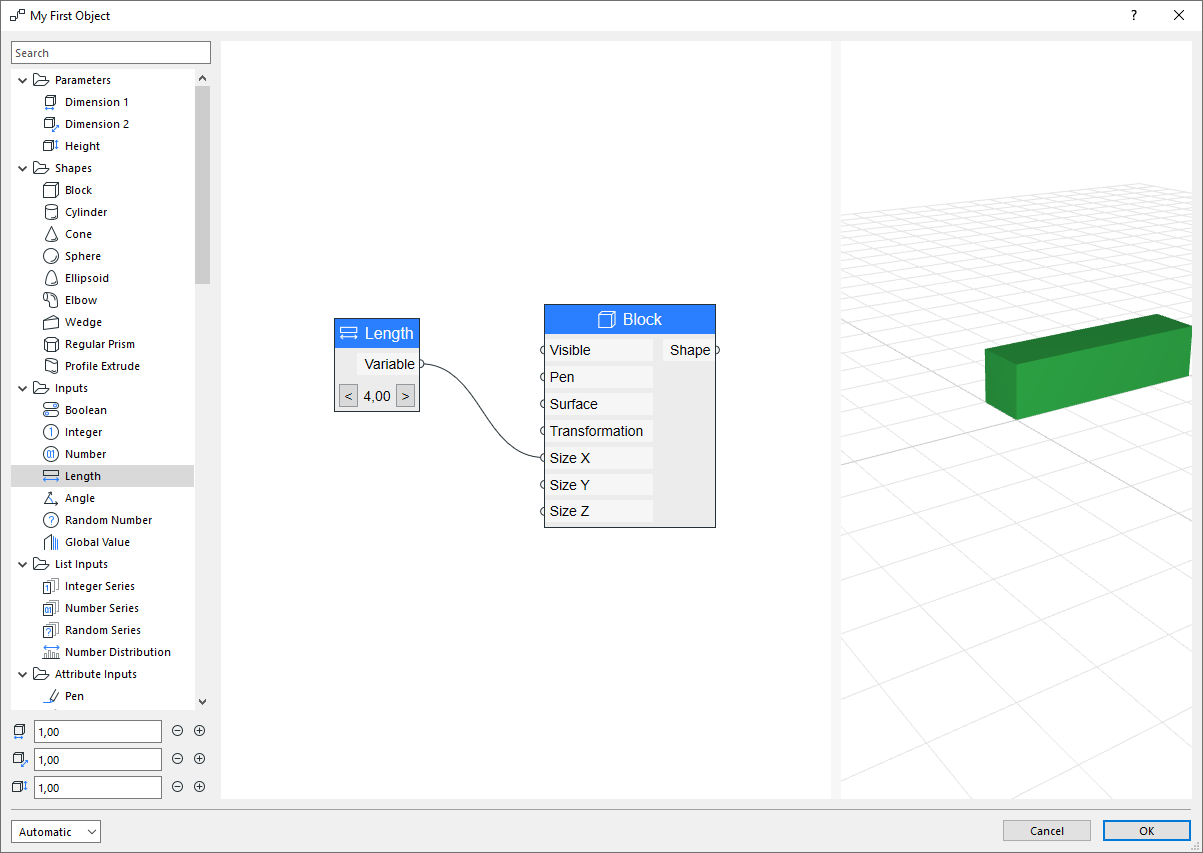Pick the Sphere shape icon

point(51,256)
